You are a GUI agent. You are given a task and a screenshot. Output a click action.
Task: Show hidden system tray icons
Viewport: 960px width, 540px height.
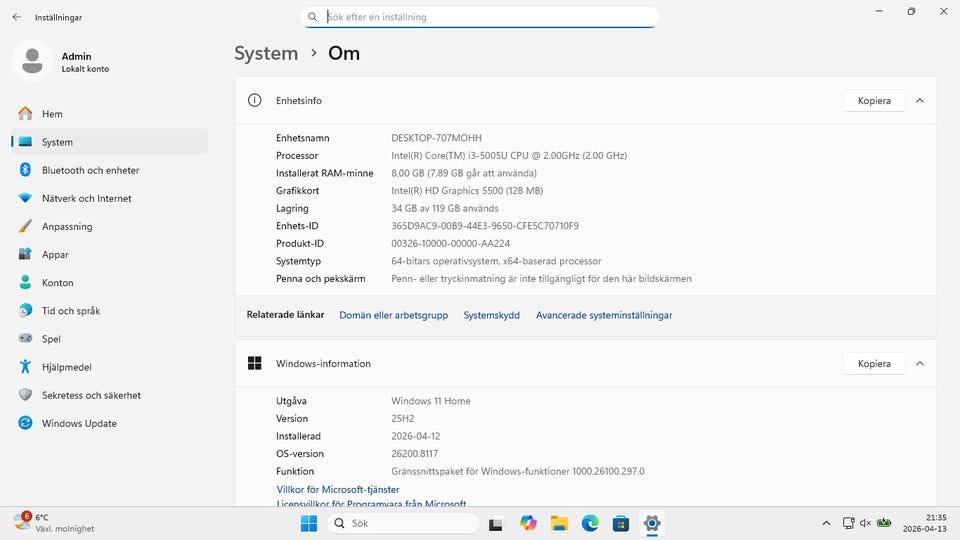[826, 523]
